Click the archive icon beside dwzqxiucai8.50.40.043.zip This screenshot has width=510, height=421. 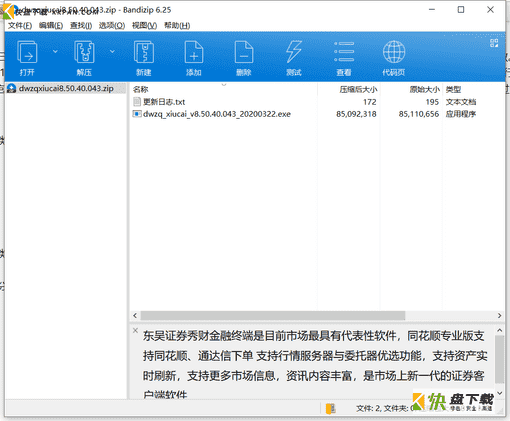coord(12,88)
